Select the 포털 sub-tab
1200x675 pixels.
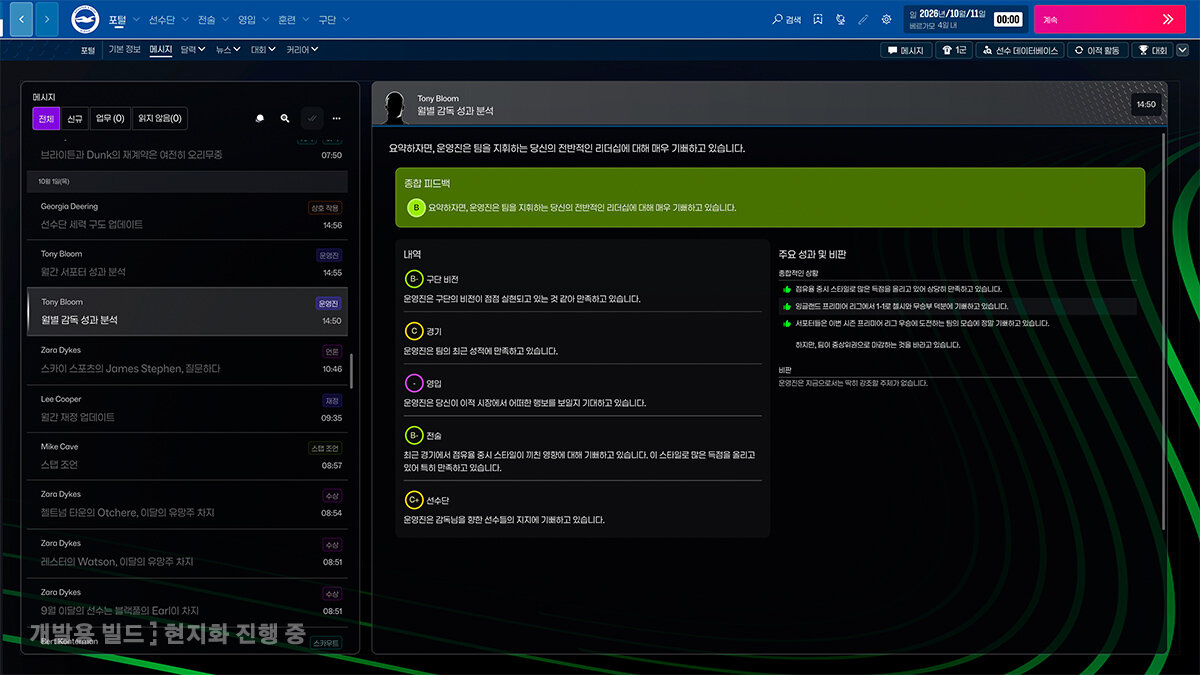[x=88, y=49]
